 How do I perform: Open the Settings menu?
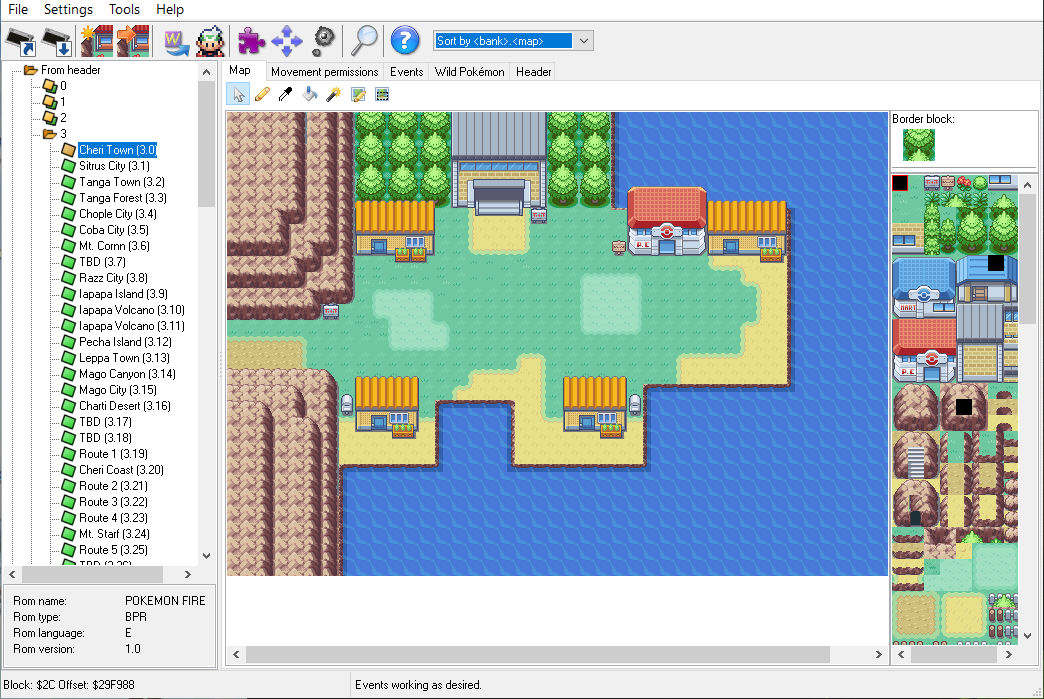pos(68,9)
